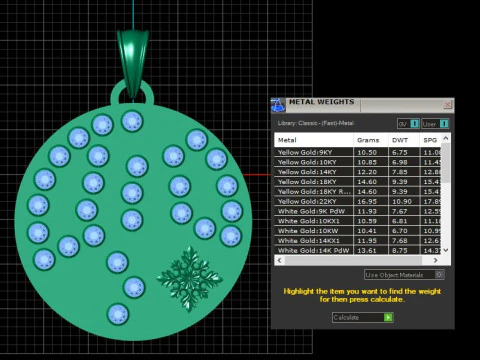
Task: Click the 7.67 DWT value
Action: click(400, 211)
